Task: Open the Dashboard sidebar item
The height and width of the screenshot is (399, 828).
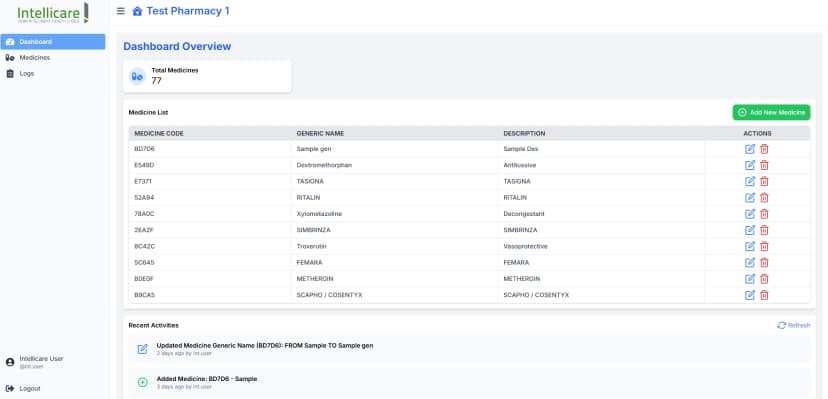Action: coord(53,42)
